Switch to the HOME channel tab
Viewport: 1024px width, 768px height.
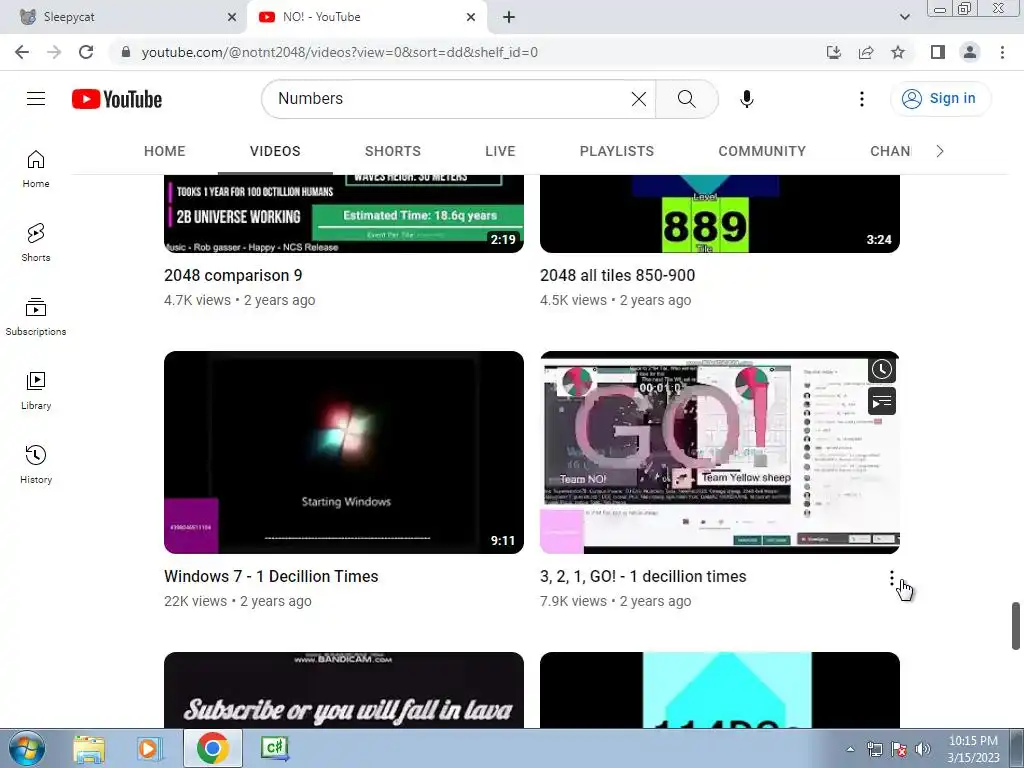165,151
